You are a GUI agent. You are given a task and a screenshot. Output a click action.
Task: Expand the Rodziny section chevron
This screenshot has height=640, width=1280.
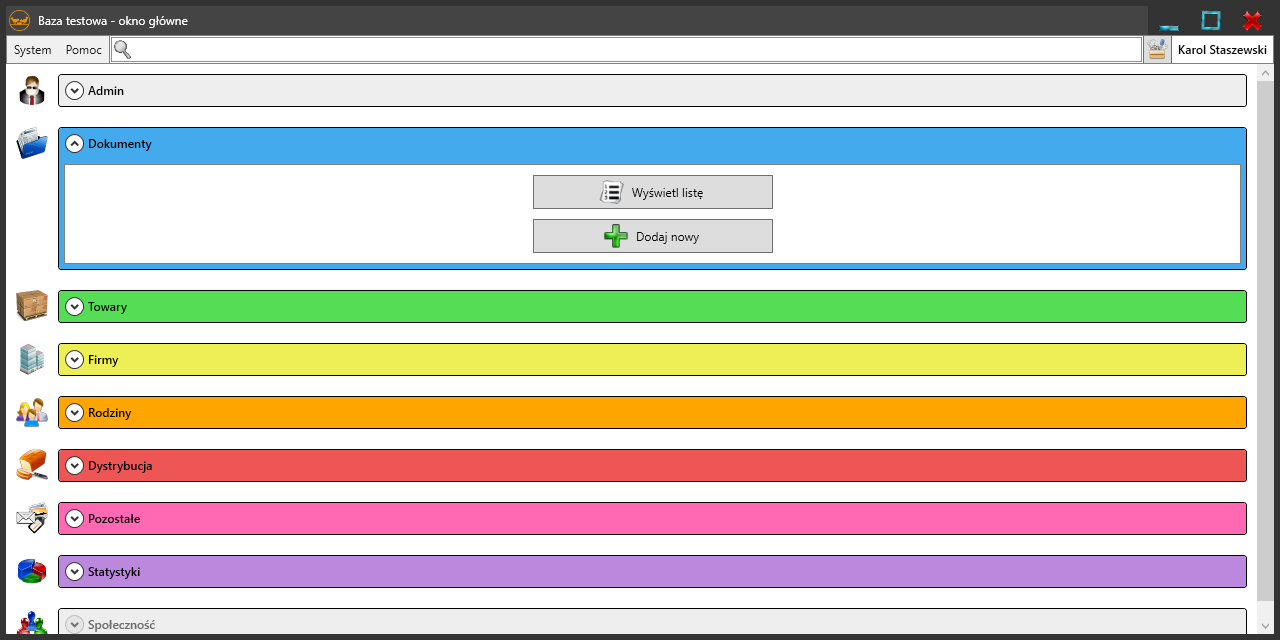tap(74, 413)
